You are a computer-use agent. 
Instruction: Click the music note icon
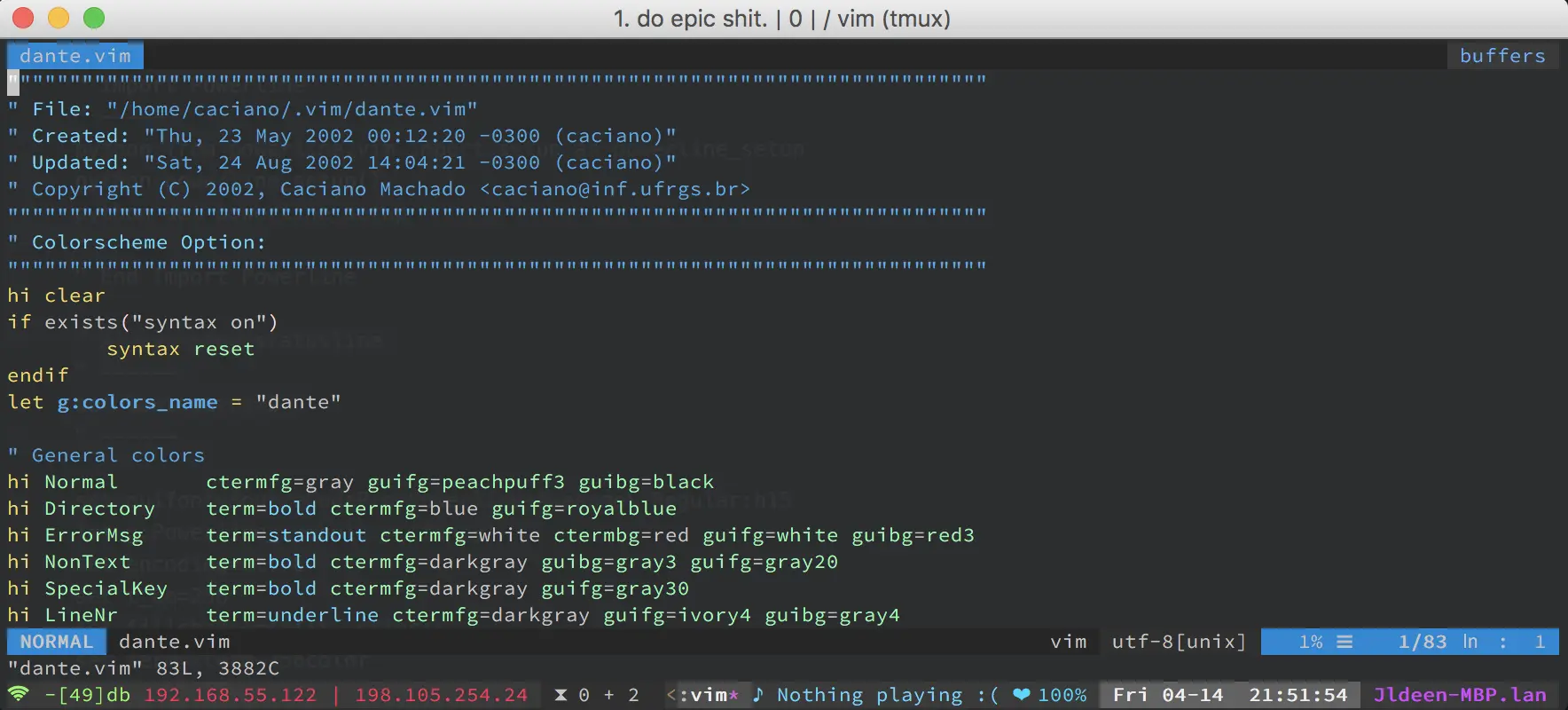(757, 694)
